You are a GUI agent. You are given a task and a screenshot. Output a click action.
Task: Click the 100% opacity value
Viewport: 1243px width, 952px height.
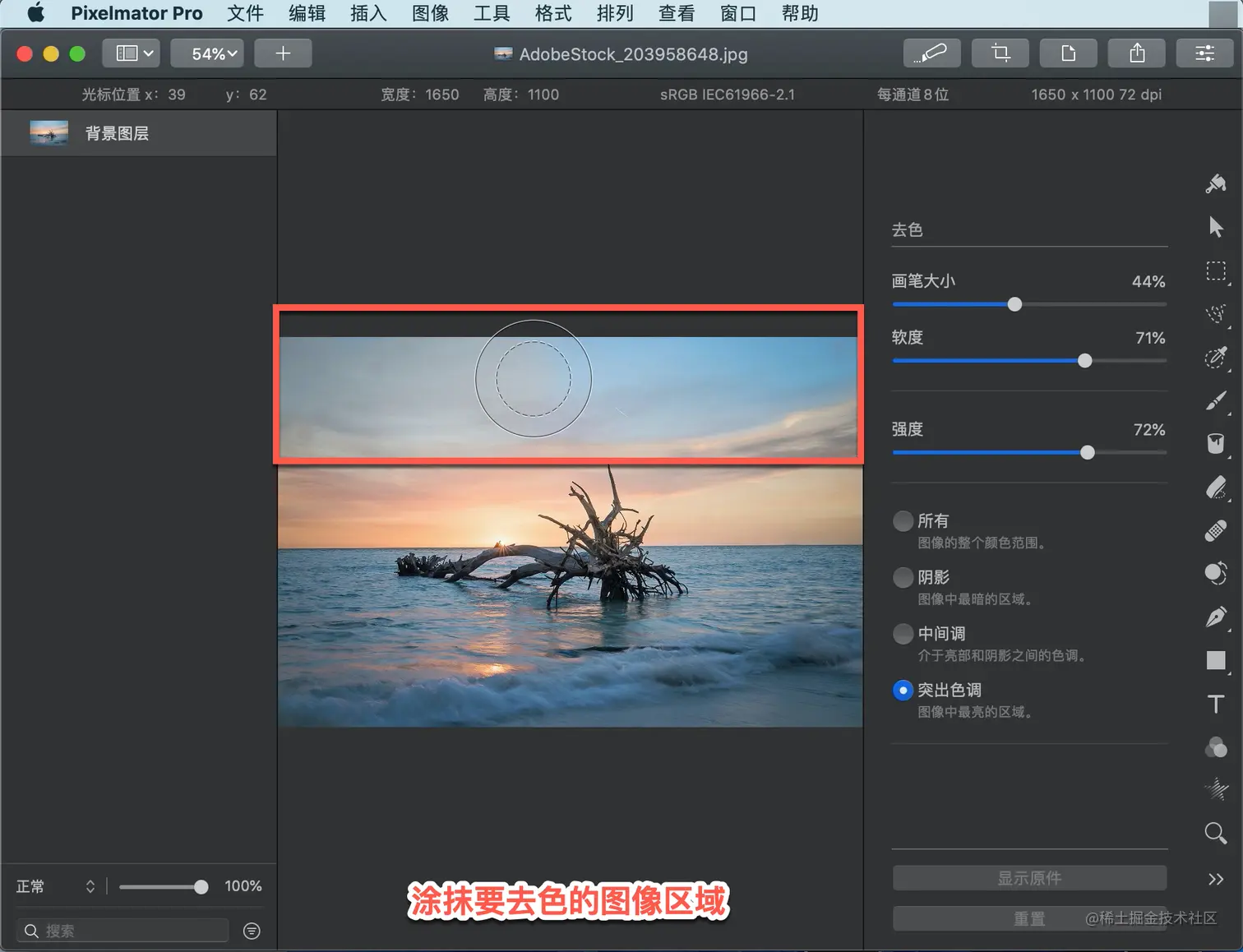point(243,886)
